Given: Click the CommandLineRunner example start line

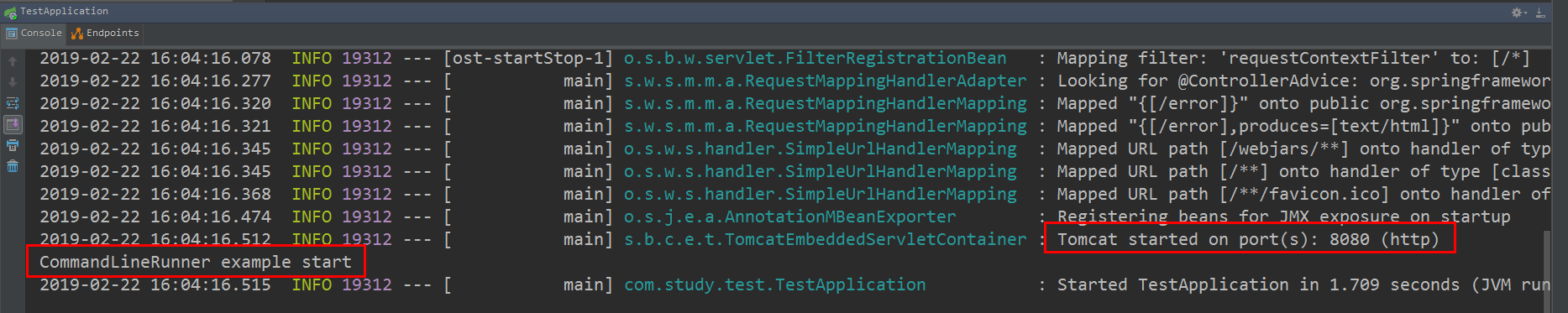Looking at the screenshot, I should click(x=196, y=262).
